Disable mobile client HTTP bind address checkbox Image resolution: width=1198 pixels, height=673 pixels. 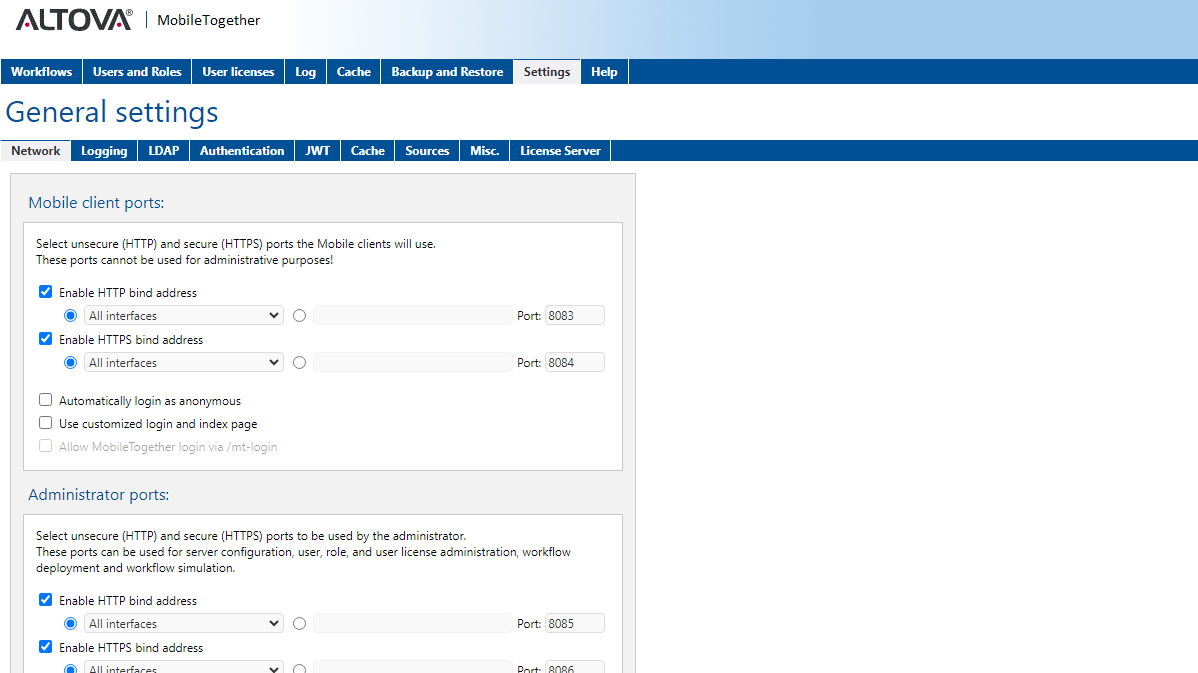pos(46,293)
